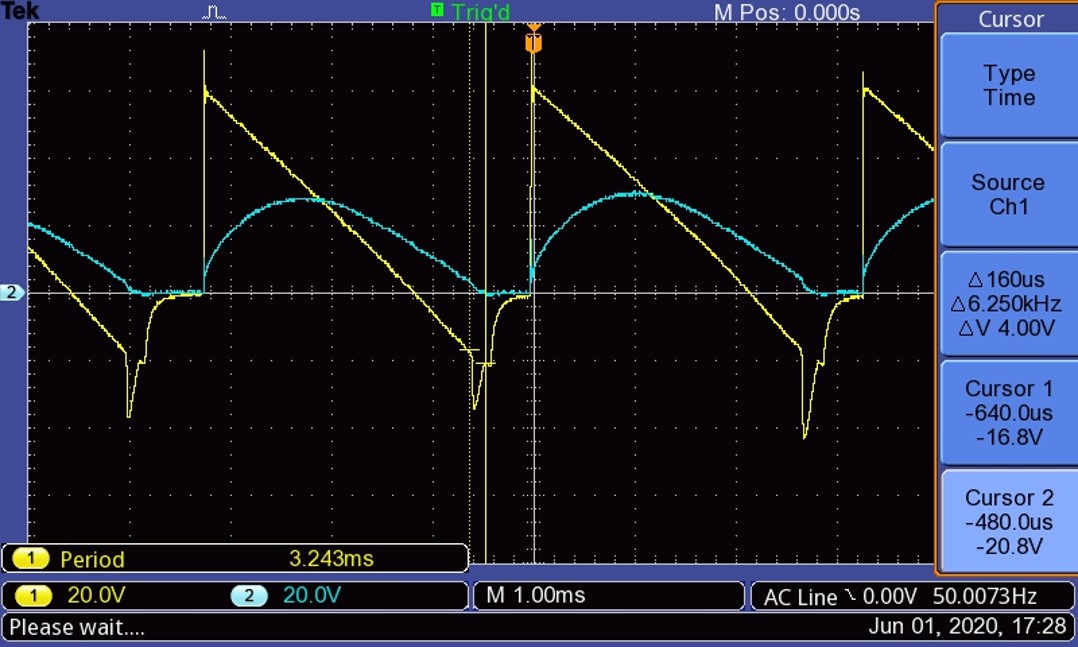
Task: Click the falling-edge slope icon in trigger readout
Action: (x=850, y=596)
